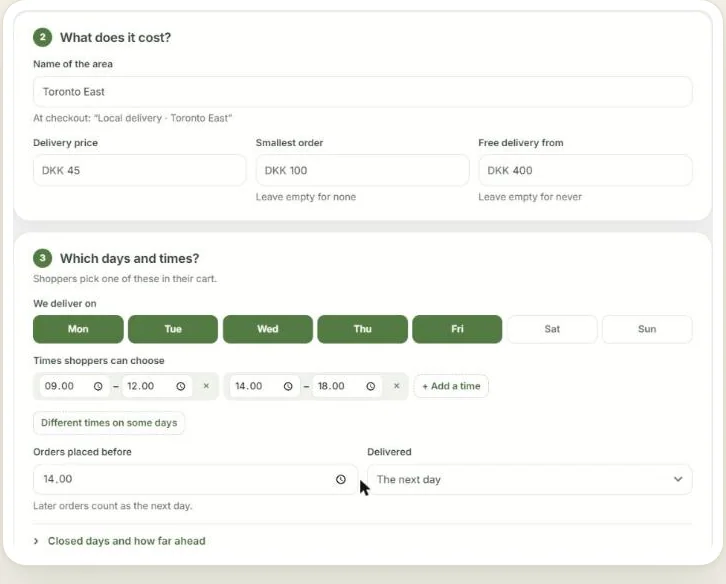
Task: Click the Leave empty for none hint
Action: point(306,197)
